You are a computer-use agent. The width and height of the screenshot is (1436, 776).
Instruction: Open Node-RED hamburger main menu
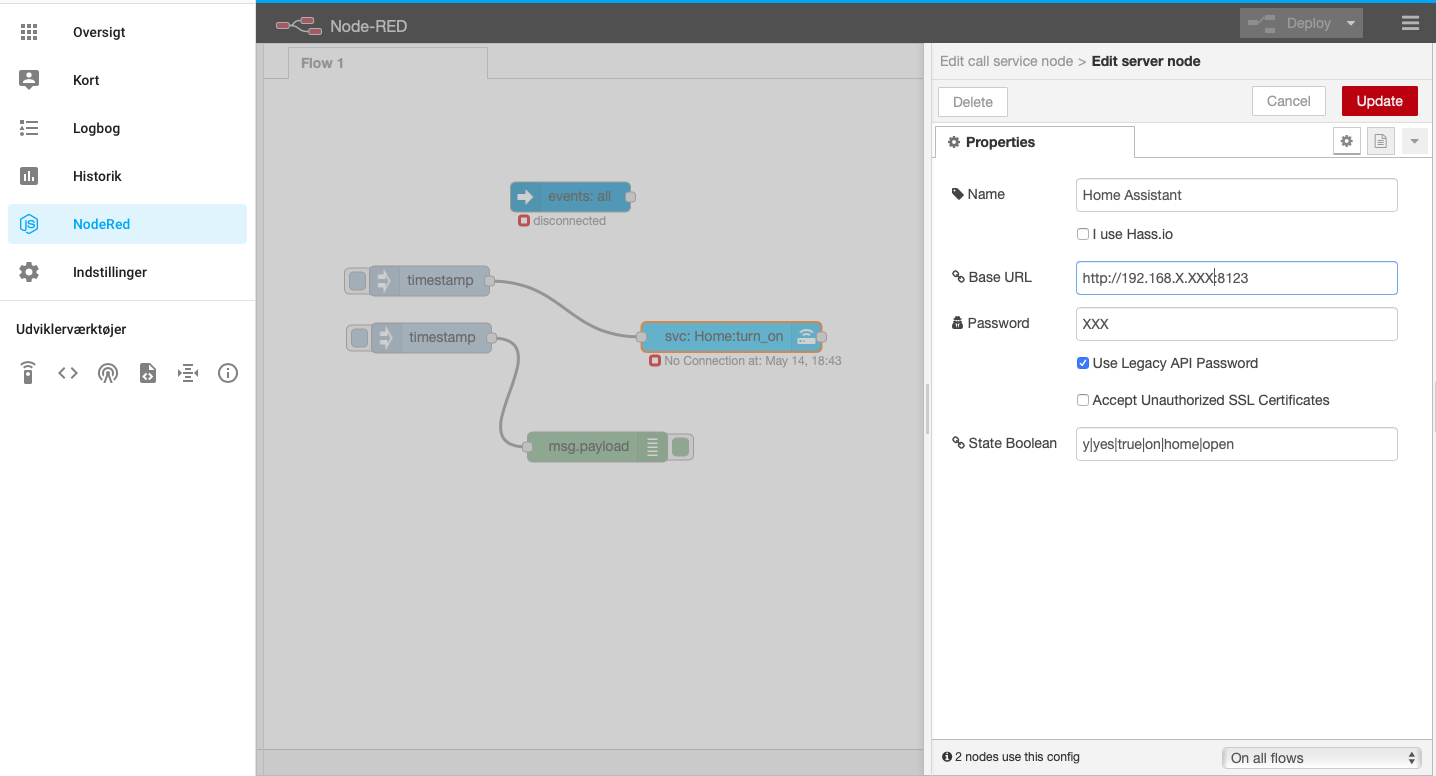tap(1410, 23)
